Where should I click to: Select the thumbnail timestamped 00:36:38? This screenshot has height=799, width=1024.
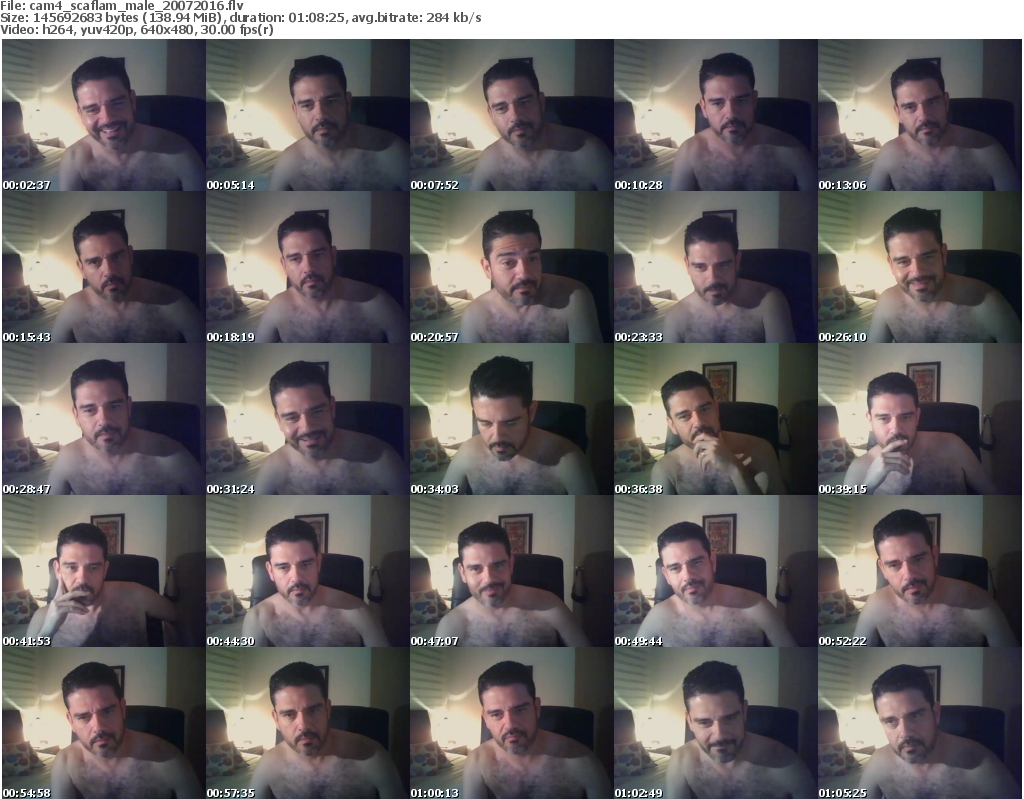tap(715, 419)
